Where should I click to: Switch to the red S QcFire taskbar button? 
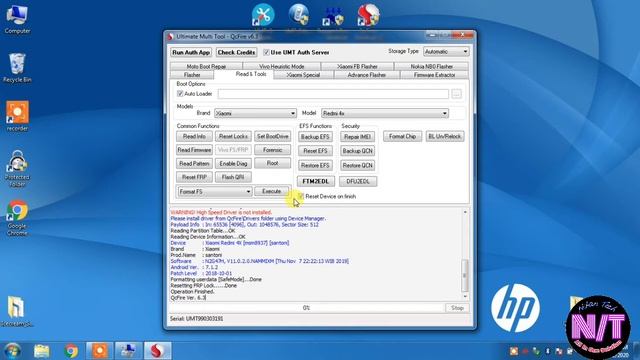tap(158, 351)
